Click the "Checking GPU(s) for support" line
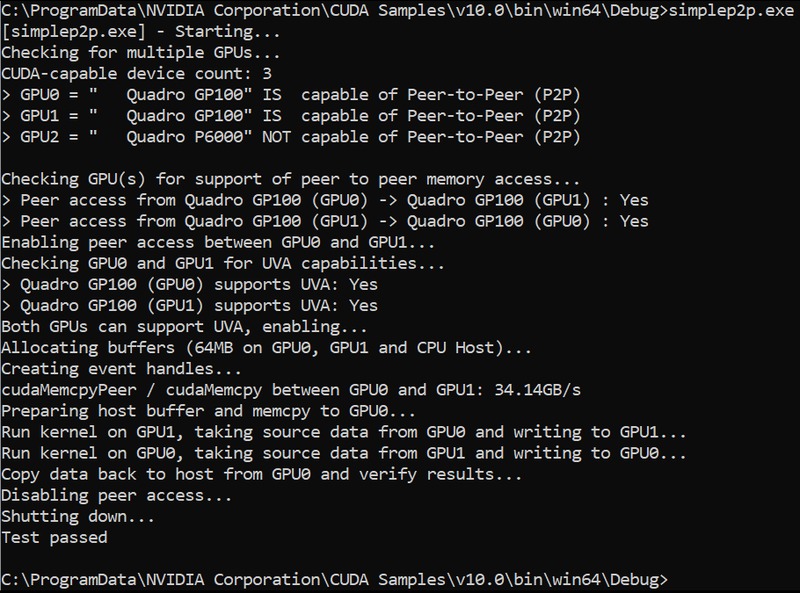Viewport: 800px width, 593px height. click(291, 179)
